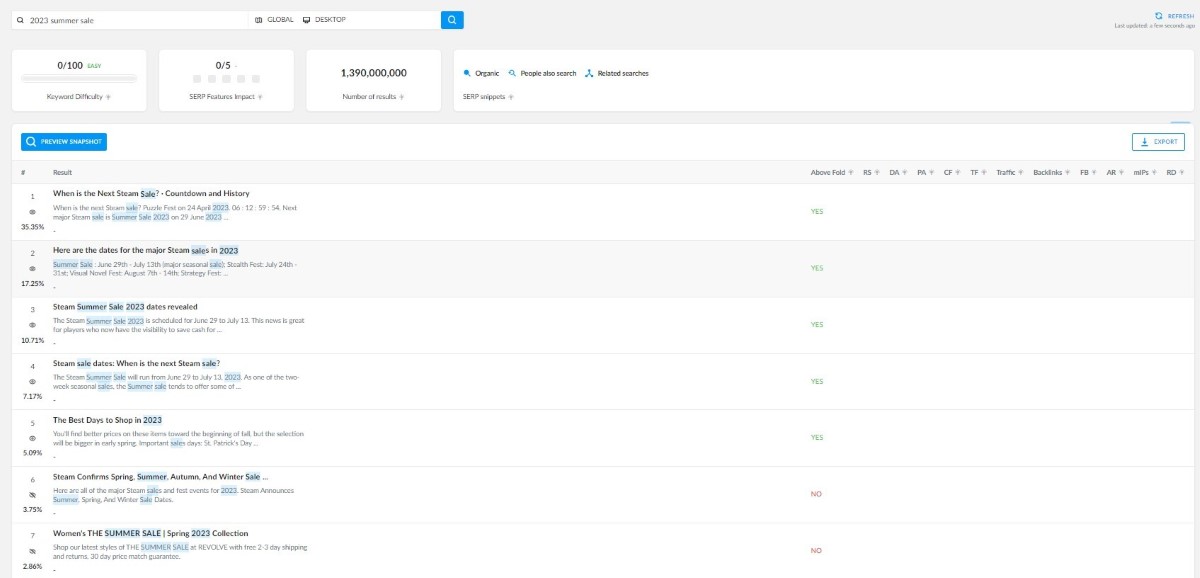This screenshot has height=578, width=1200.
Task: Click the magnifier icon inside the keyword field
Action: (21, 20)
